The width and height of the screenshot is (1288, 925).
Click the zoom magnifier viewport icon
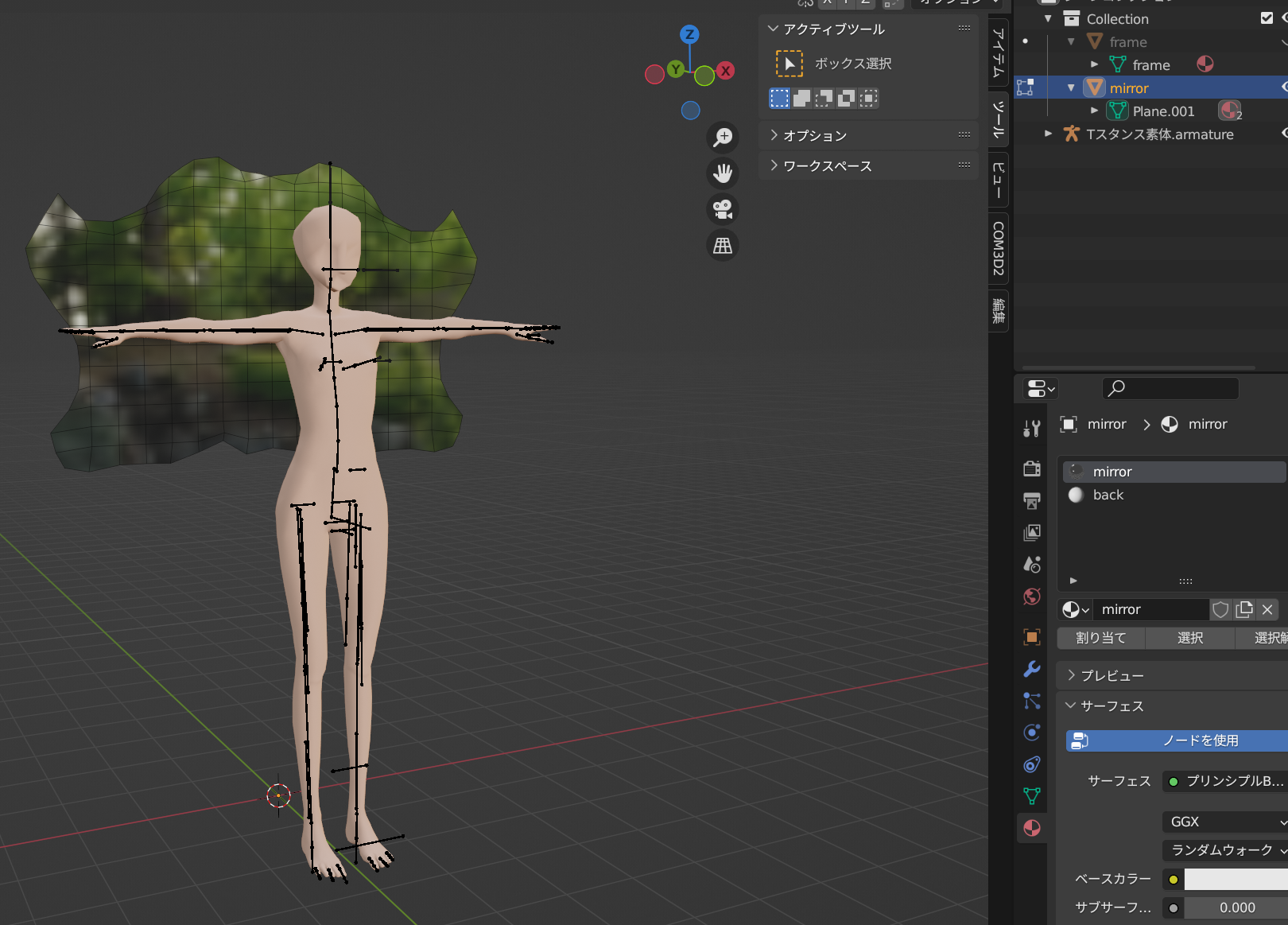[x=723, y=138]
